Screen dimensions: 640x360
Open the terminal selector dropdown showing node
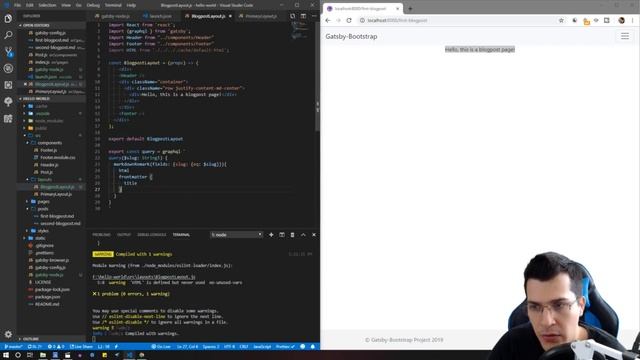pyautogui.click(x=236, y=235)
